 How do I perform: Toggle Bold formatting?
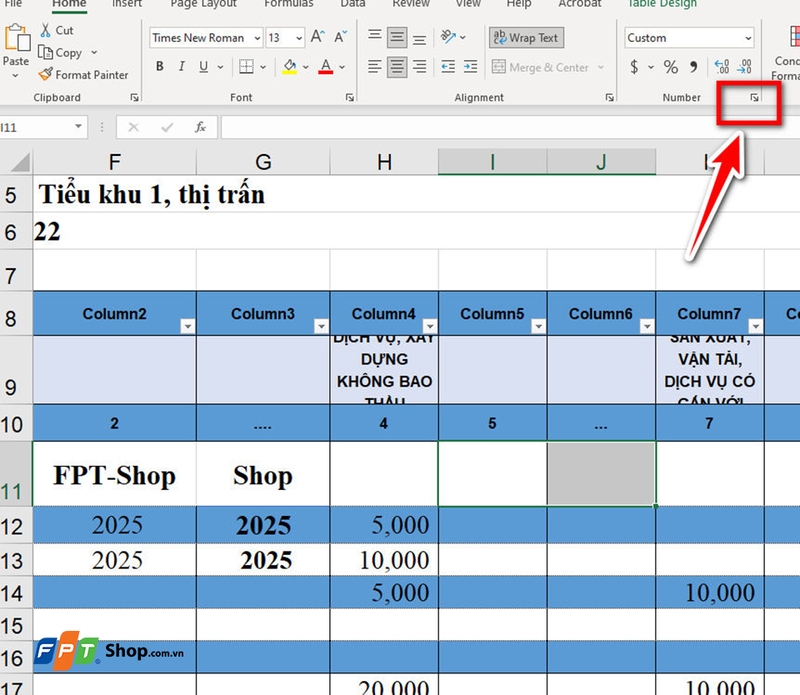click(159, 66)
